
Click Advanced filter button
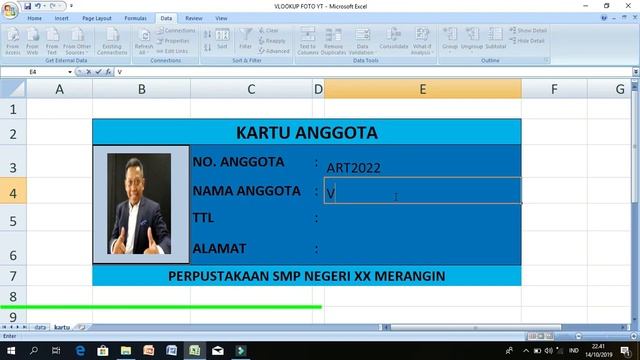(274, 51)
